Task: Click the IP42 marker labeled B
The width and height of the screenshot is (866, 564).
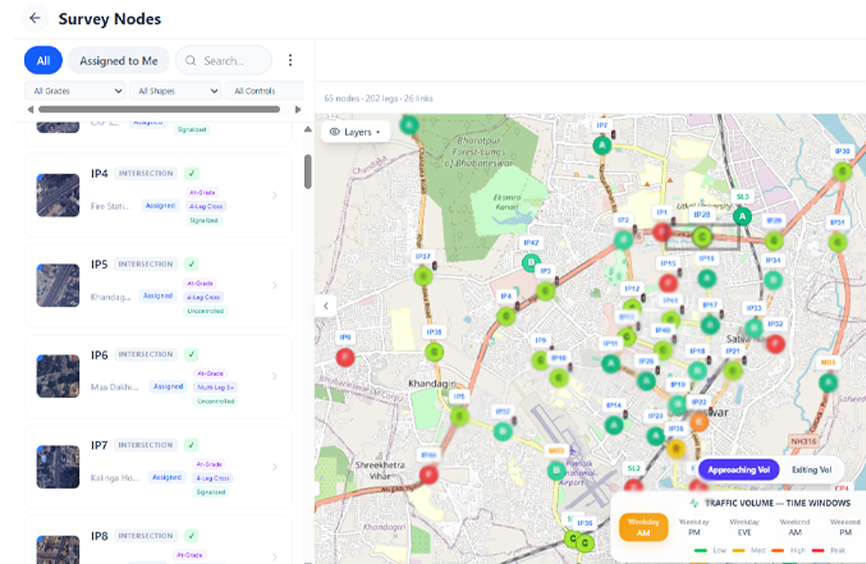Action: pos(531,262)
